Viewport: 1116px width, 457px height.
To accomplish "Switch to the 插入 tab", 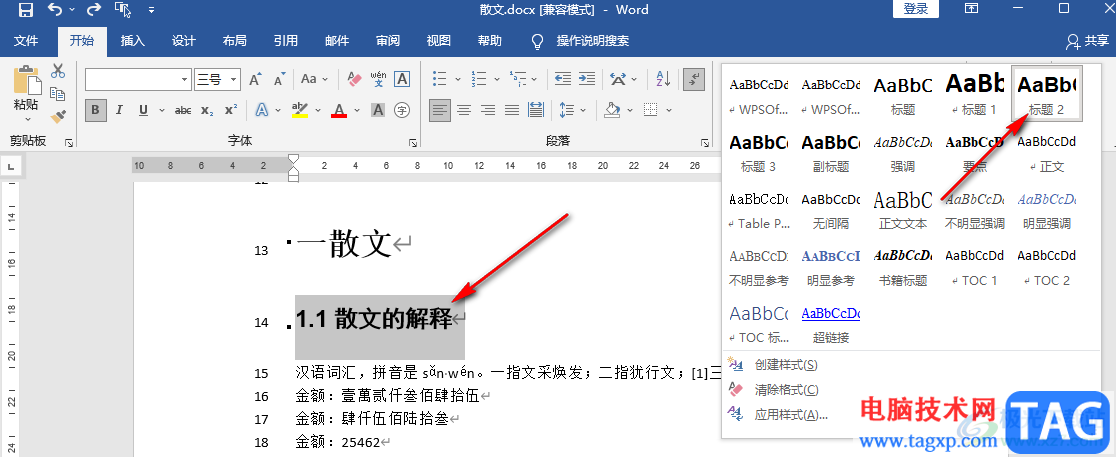I will coord(133,41).
